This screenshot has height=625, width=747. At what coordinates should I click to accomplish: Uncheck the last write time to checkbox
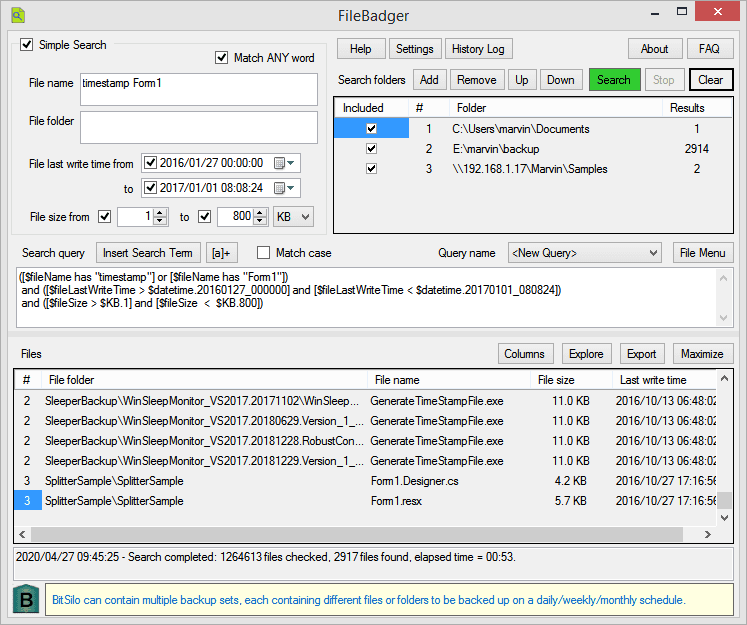pos(151,188)
